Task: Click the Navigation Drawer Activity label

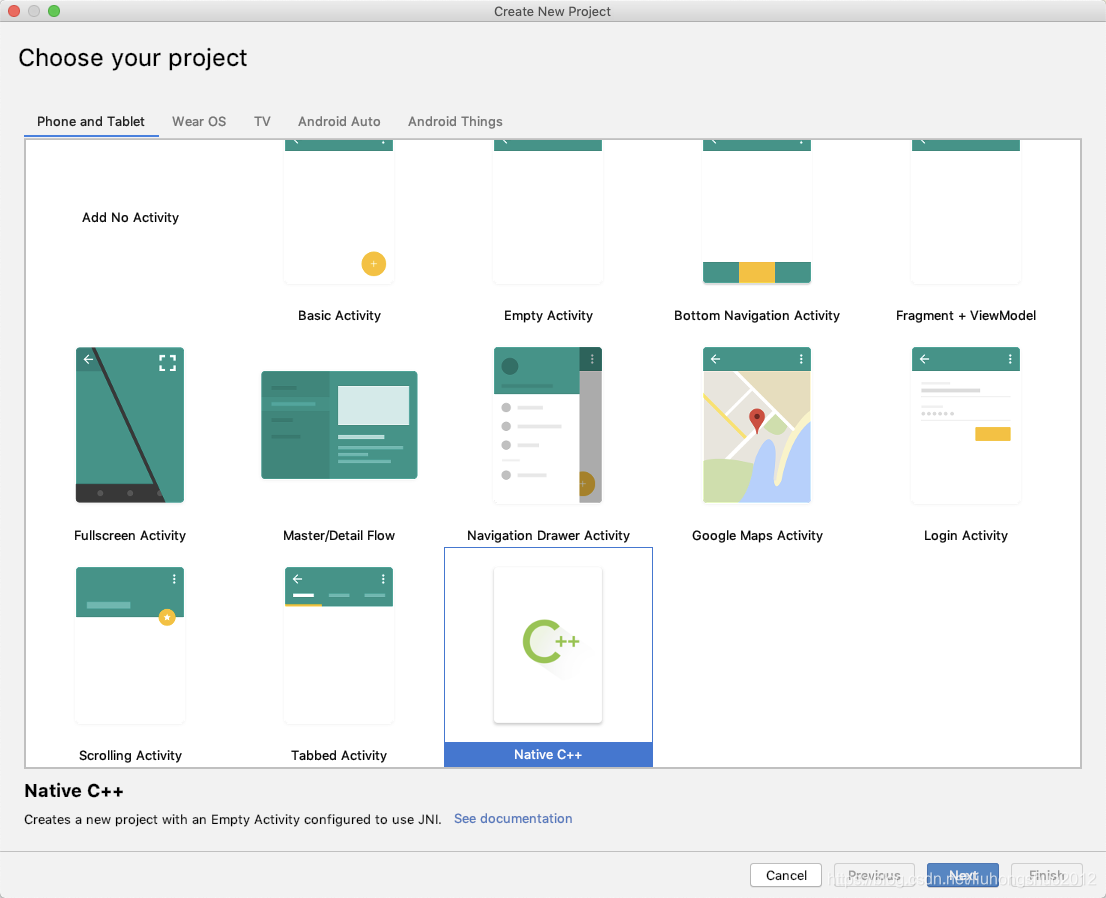Action: [x=548, y=535]
